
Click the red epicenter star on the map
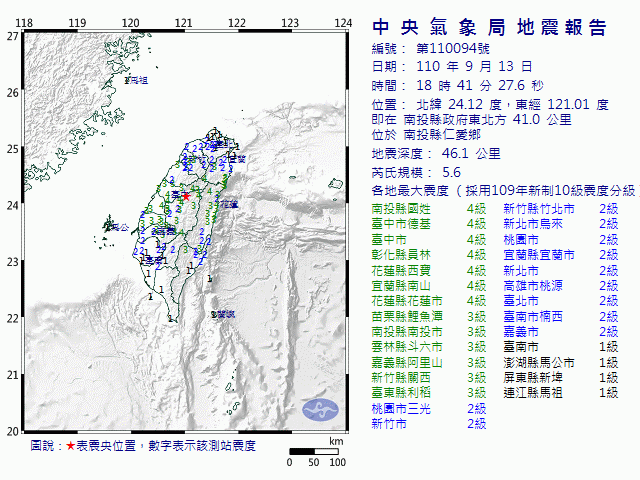click(186, 197)
